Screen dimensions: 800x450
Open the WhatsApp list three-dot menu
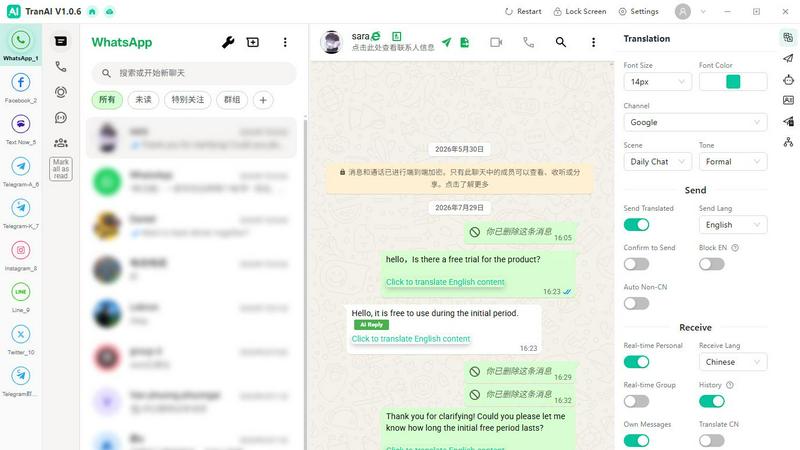[x=285, y=42]
